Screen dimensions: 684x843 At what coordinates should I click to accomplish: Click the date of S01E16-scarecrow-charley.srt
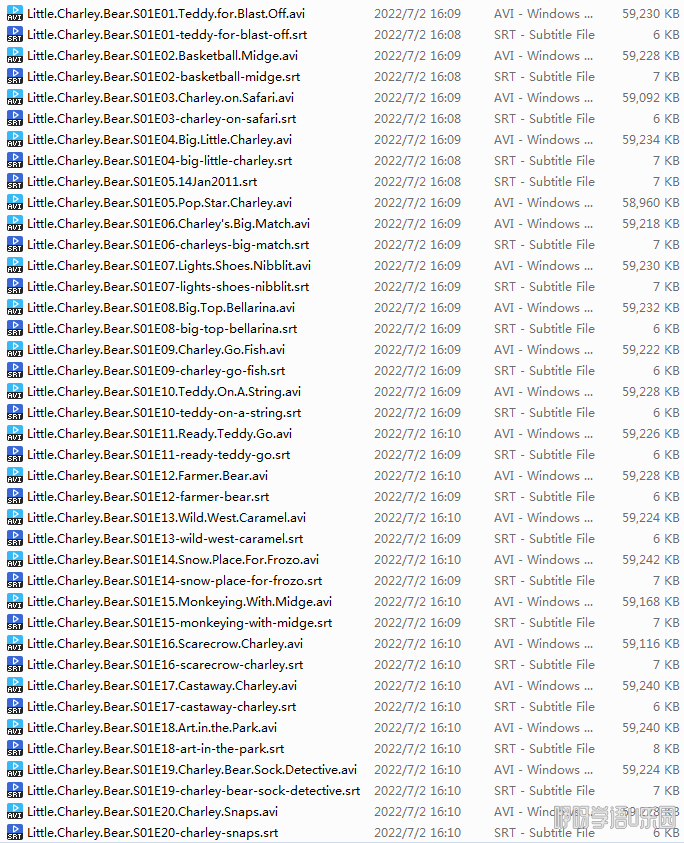pyautogui.click(x=417, y=665)
